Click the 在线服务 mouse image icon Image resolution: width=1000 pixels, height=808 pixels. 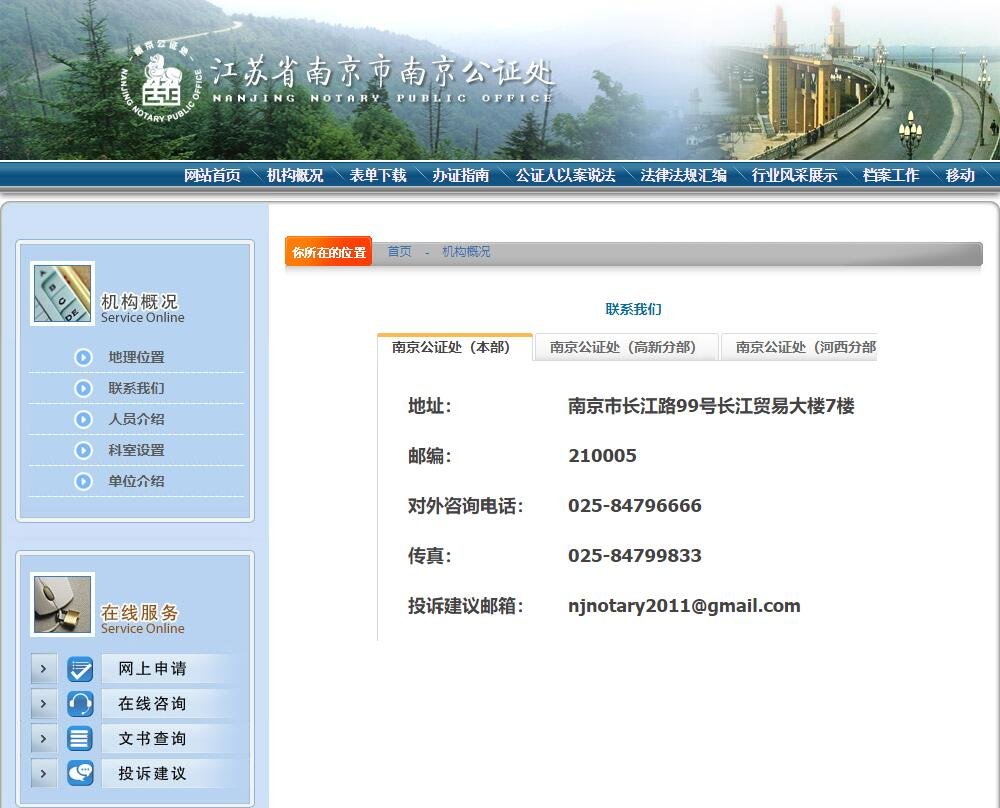[61, 604]
